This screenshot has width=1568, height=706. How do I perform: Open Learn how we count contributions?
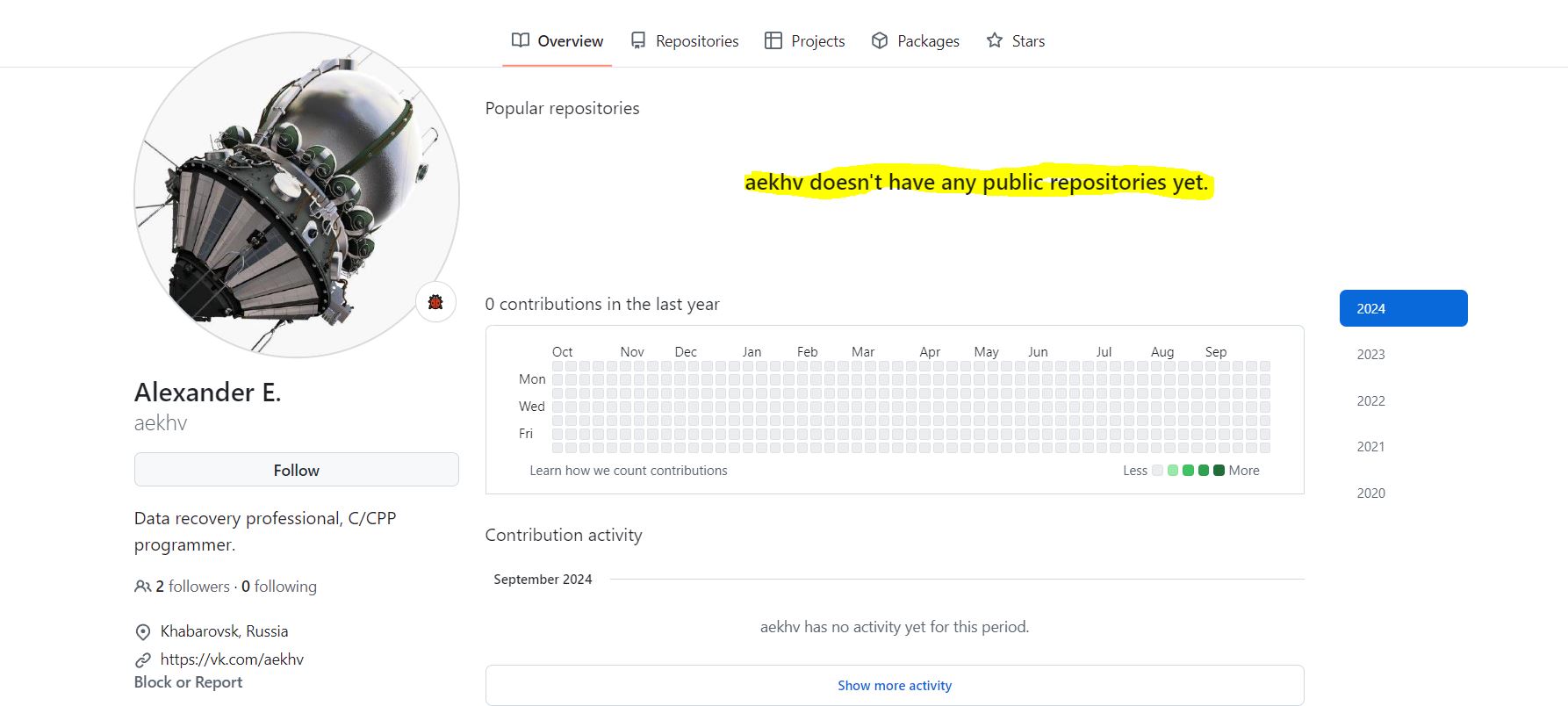coord(628,471)
